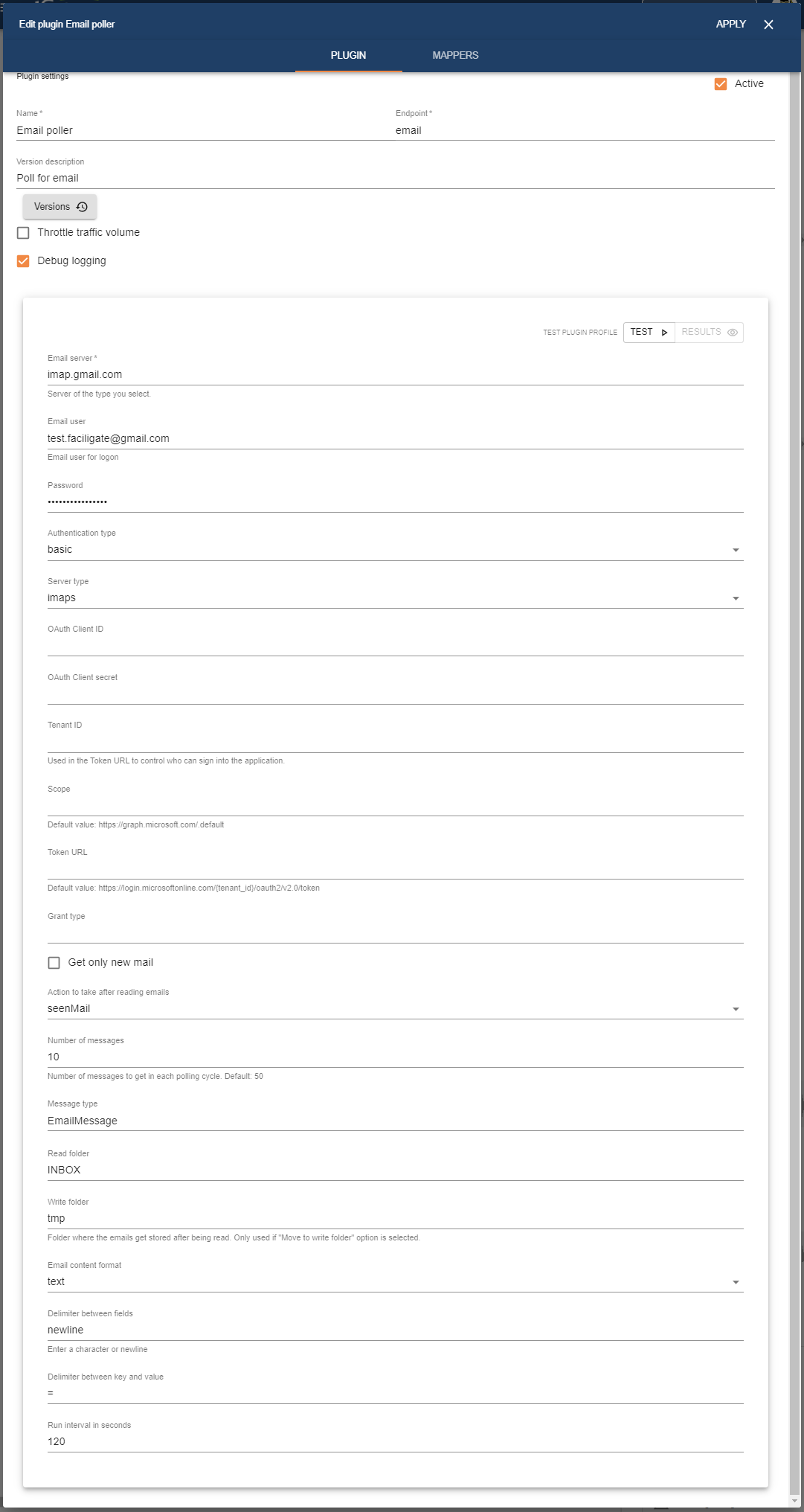Click the OAuth Client ID field
Image resolution: width=804 pixels, height=1512 pixels.
[x=394, y=646]
